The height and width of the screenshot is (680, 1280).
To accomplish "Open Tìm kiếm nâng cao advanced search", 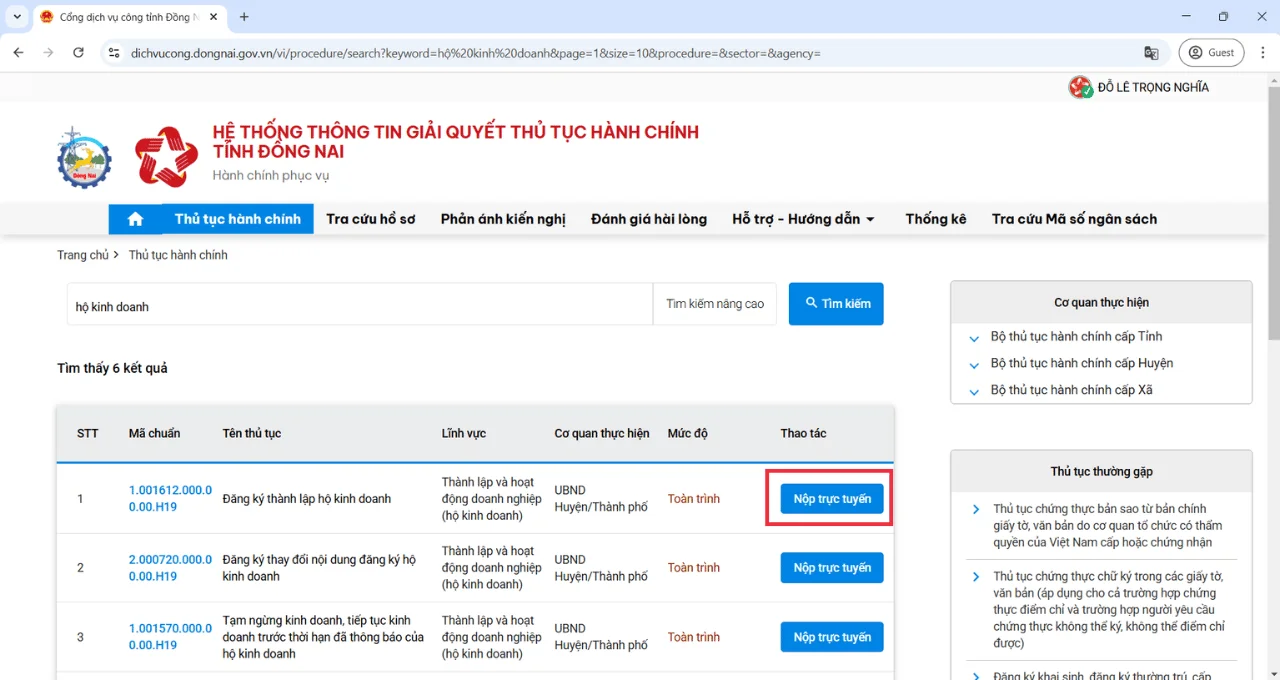I will tap(714, 304).
